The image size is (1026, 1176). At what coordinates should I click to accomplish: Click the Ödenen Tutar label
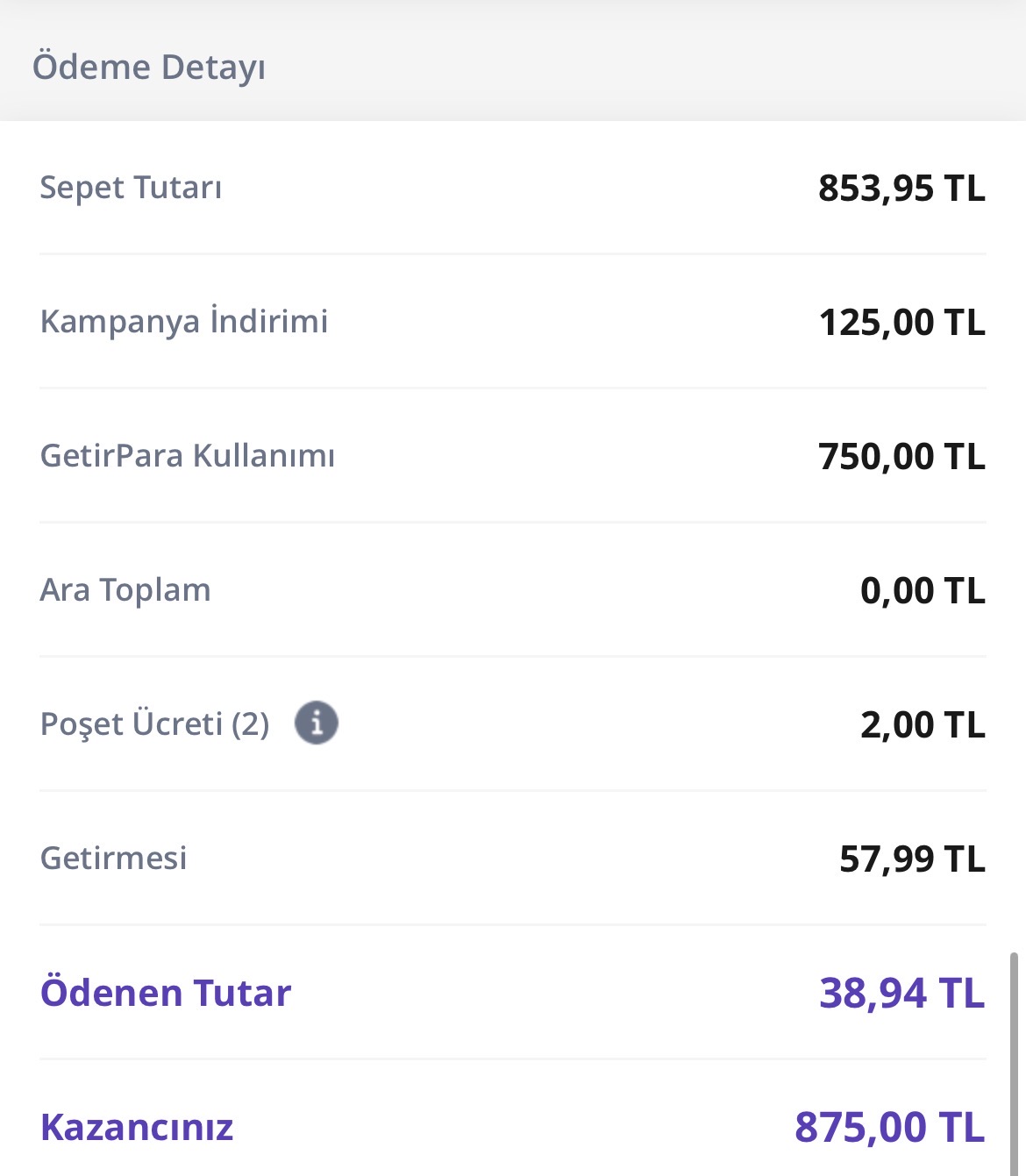[x=166, y=993]
